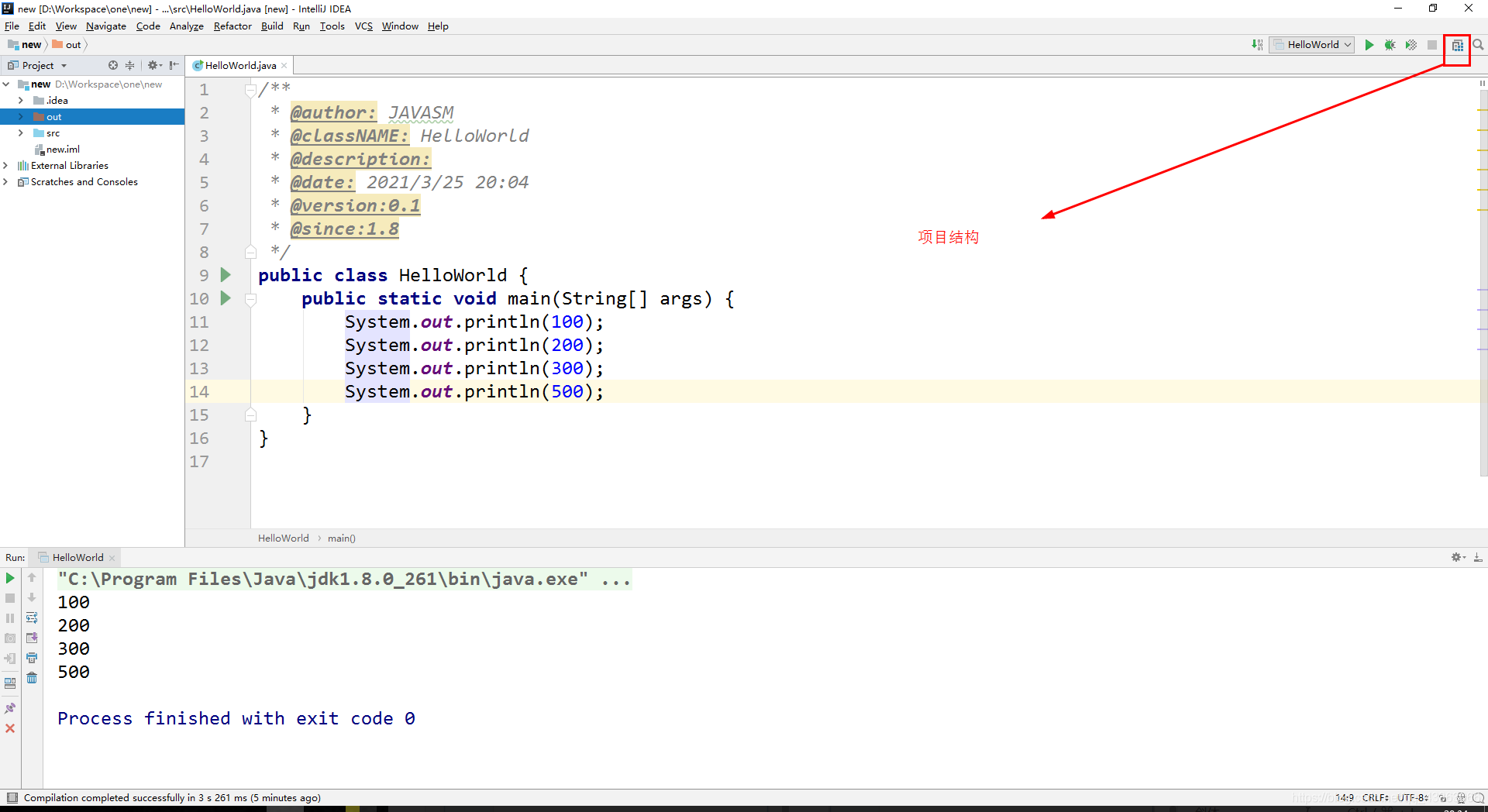The width and height of the screenshot is (1488, 812).
Task: Toggle Pin Tab in Run panel
Action: point(10,708)
